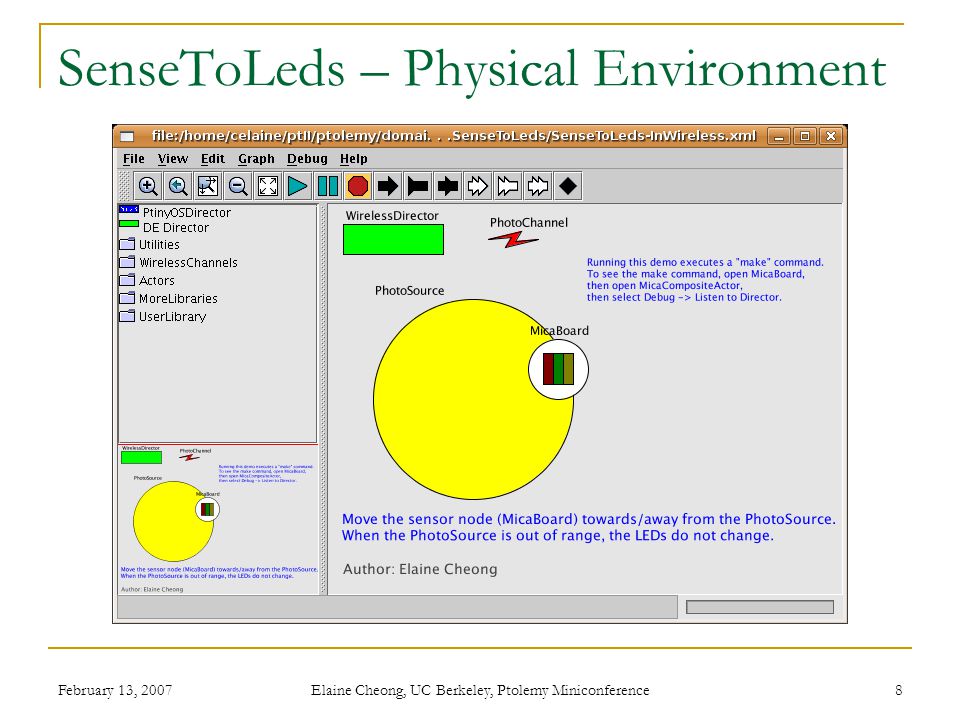The image size is (960, 720).
Task: Click the status progress bar at bottom right
Action: pyautogui.click(x=760, y=607)
